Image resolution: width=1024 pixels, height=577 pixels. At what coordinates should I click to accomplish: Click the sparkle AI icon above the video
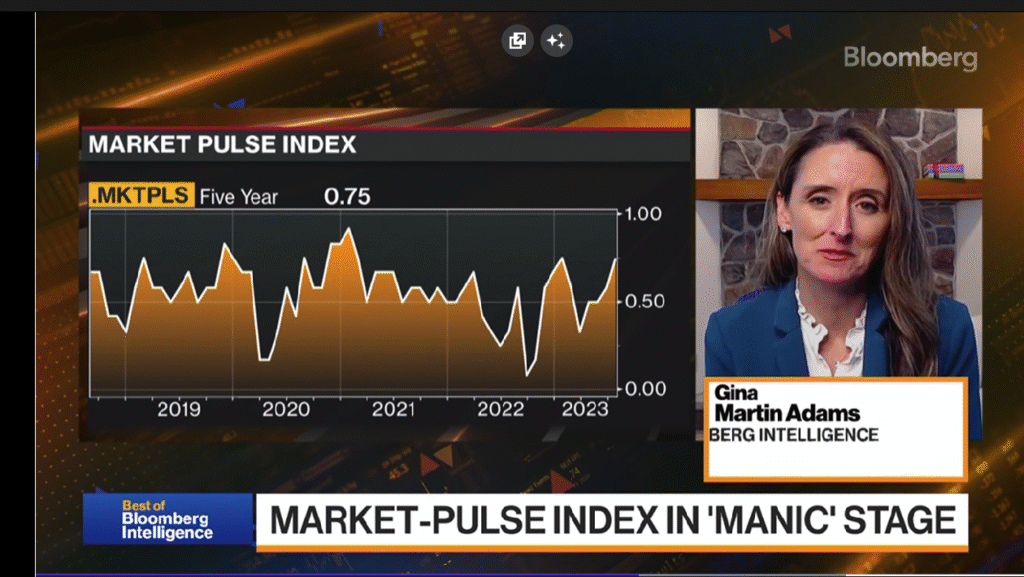556,41
